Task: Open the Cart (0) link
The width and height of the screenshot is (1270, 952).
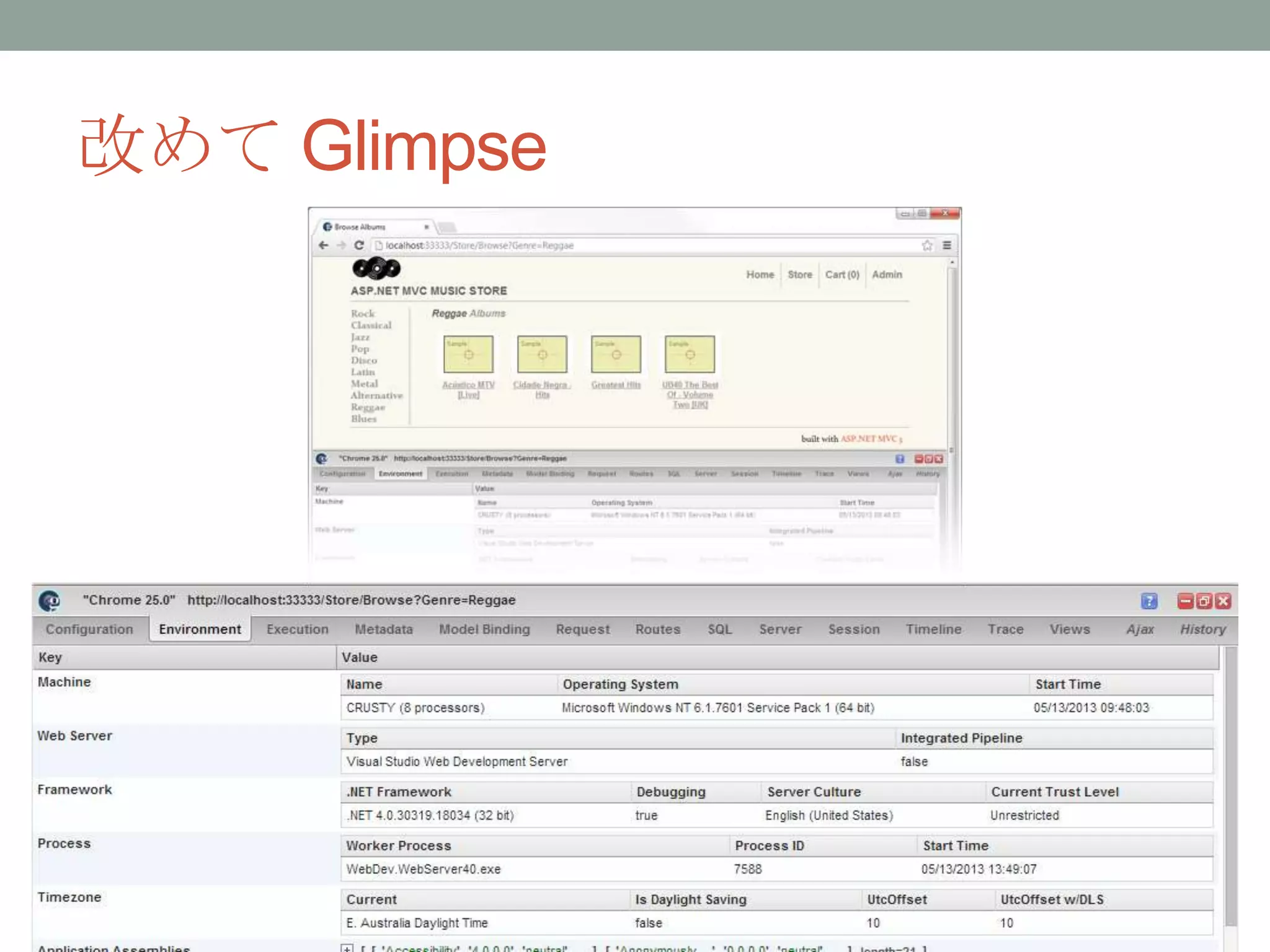Action: [841, 275]
